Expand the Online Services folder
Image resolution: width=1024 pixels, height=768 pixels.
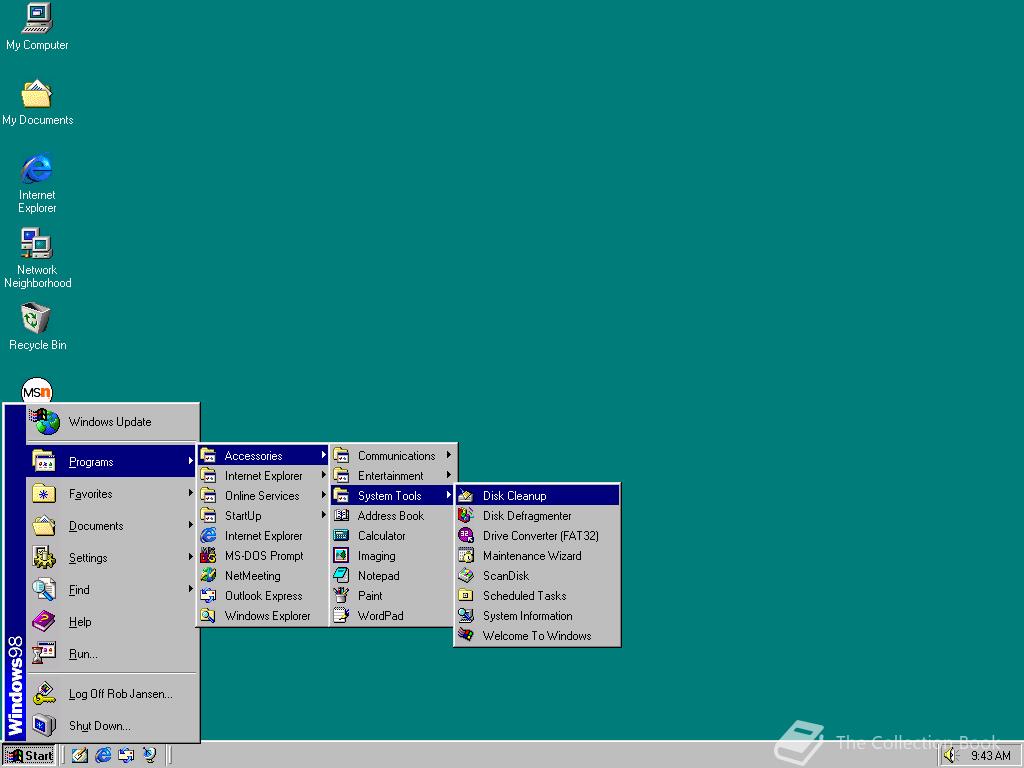263,496
